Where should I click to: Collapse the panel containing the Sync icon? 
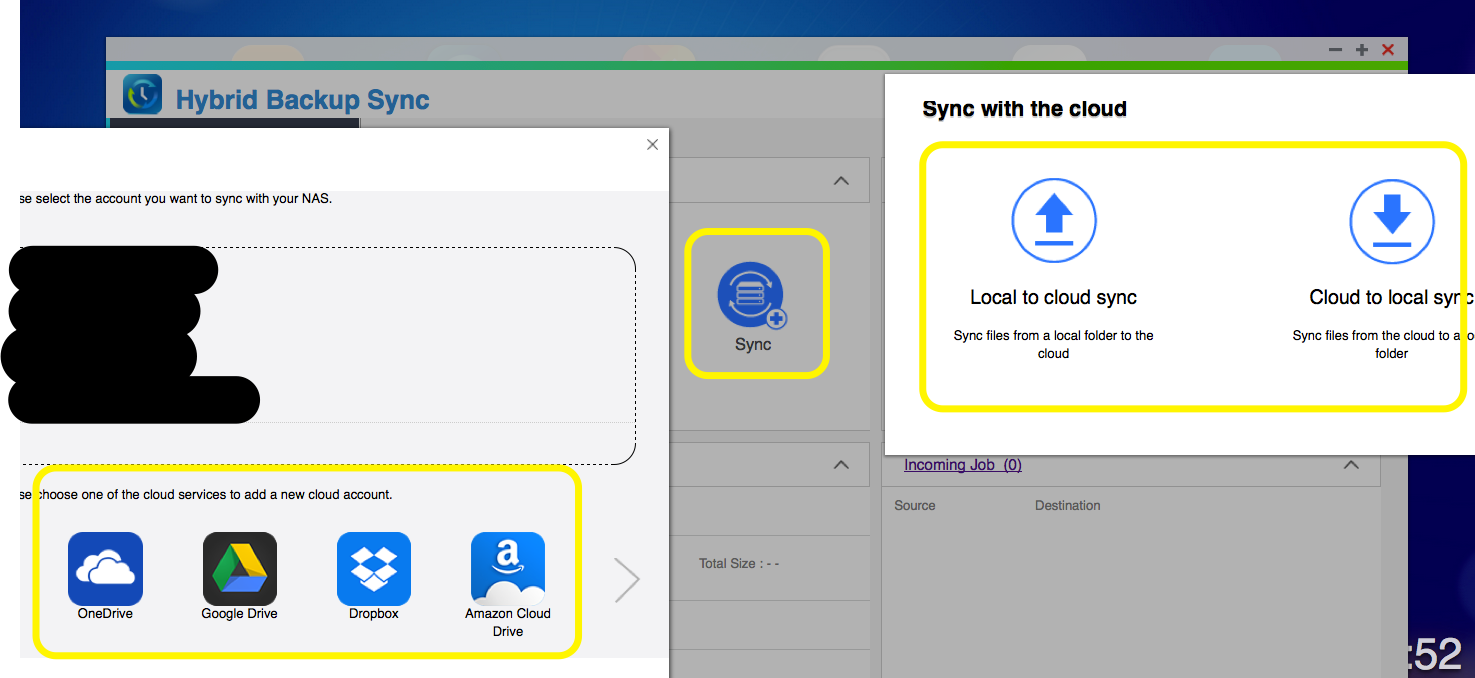(841, 181)
